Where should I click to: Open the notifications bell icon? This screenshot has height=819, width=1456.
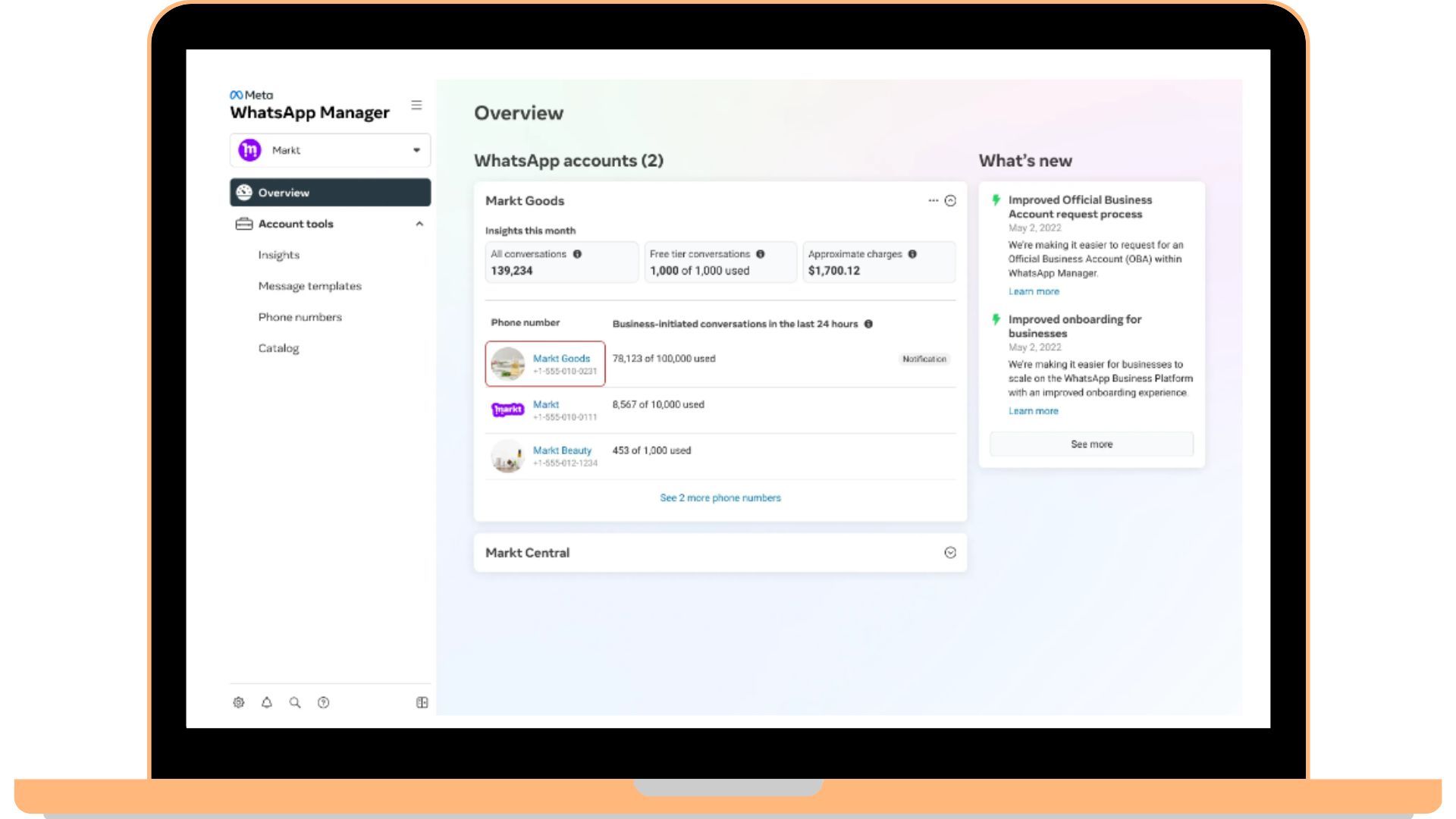point(266,702)
